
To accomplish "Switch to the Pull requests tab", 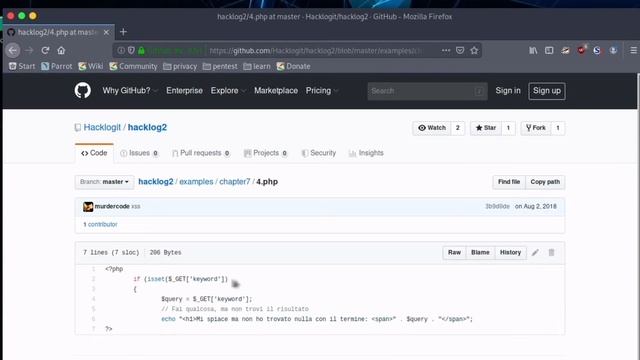I will pos(200,153).
